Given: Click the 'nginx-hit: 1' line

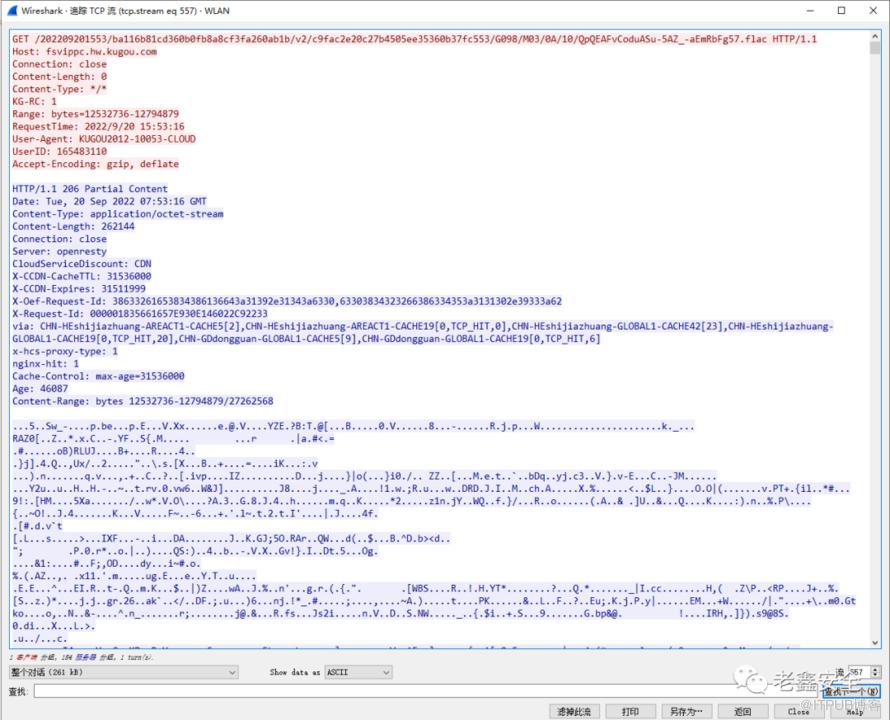Looking at the screenshot, I should click(45, 364).
